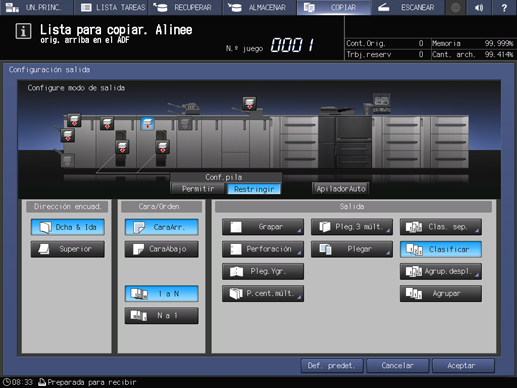Select greyed tray icon at finisher's lowest left tray

pyautogui.click(x=68, y=161)
